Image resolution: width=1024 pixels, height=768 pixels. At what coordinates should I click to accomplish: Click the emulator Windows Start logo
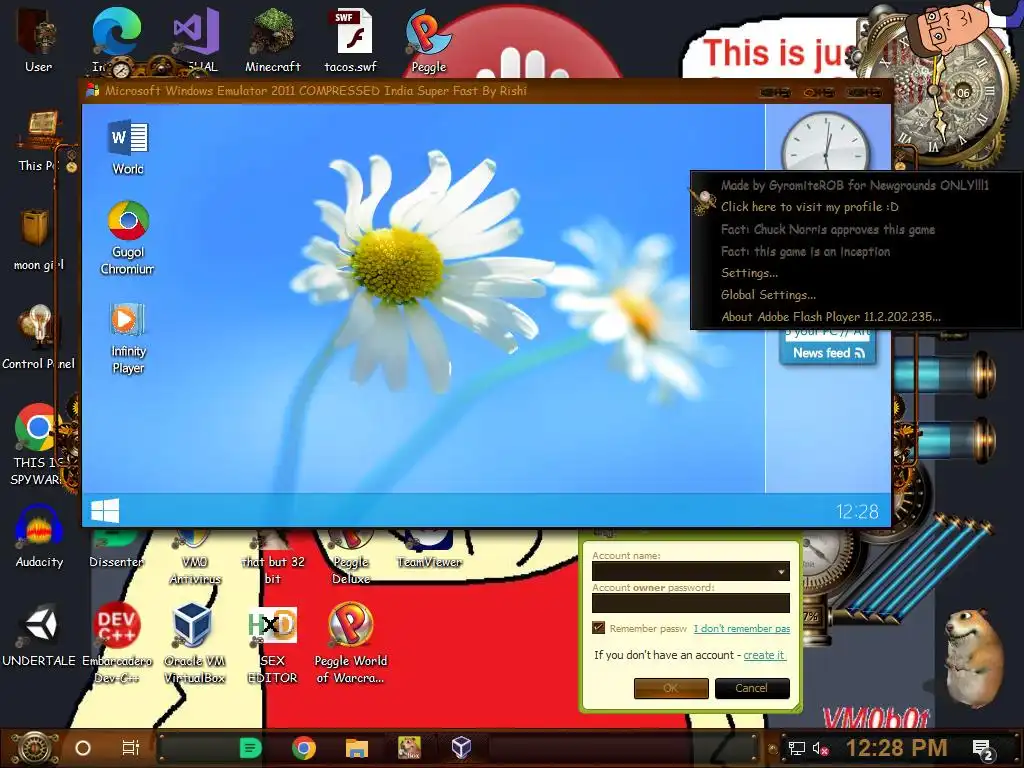(105, 511)
